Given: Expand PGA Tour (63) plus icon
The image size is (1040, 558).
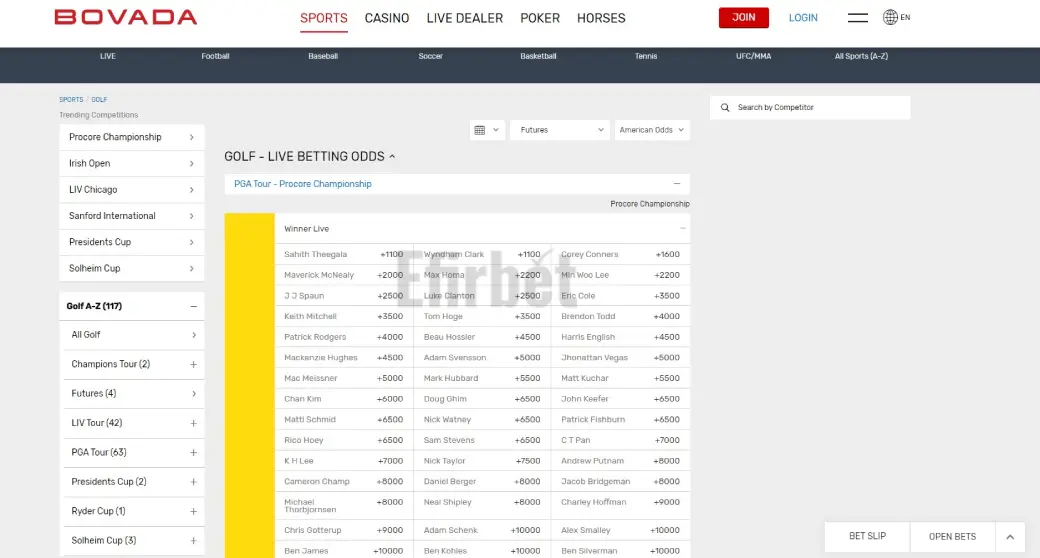Looking at the screenshot, I should [193, 453].
